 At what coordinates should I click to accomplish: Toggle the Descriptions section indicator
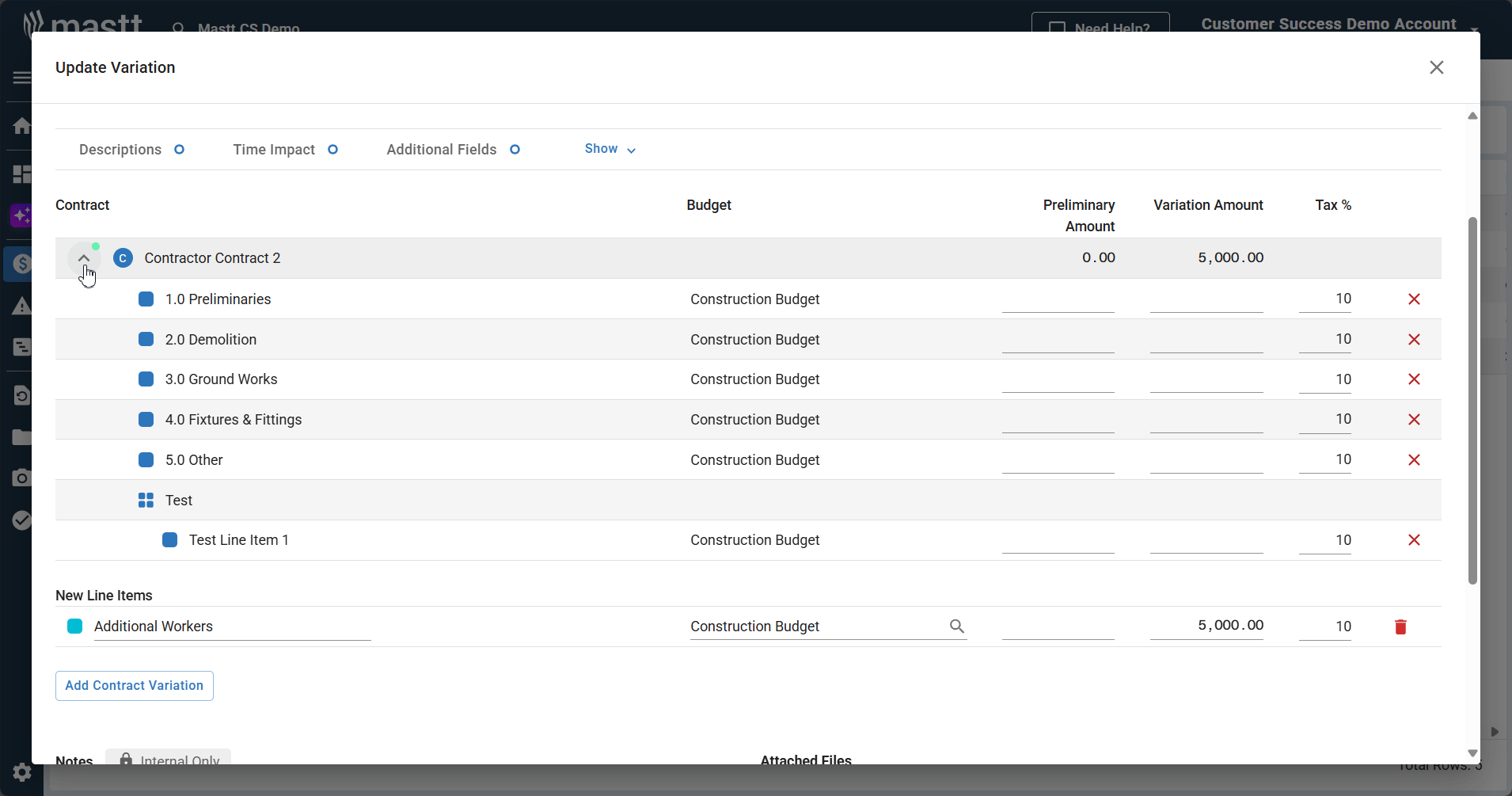tap(180, 150)
